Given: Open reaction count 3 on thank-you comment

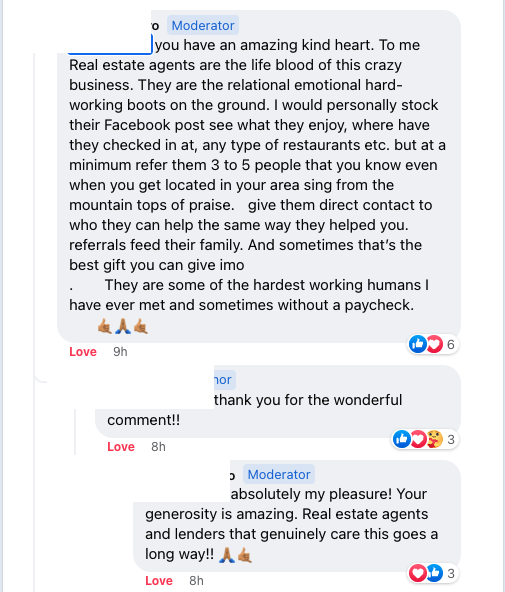Looking at the screenshot, I should (x=451, y=439).
